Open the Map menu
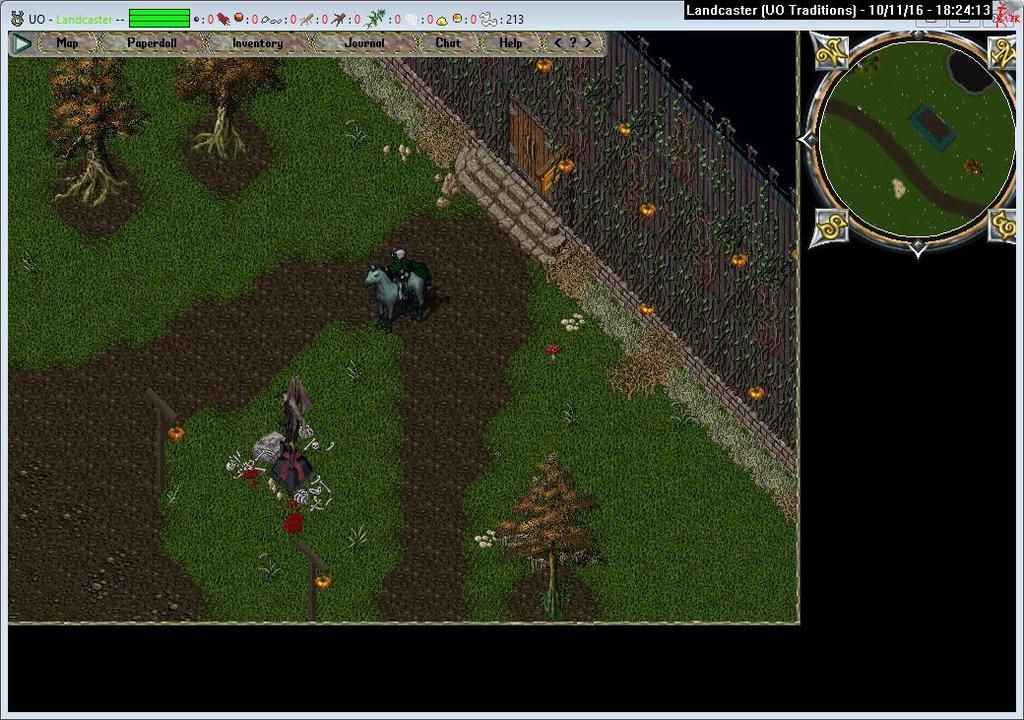This screenshot has height=720, width=1024. coord(67,43)
